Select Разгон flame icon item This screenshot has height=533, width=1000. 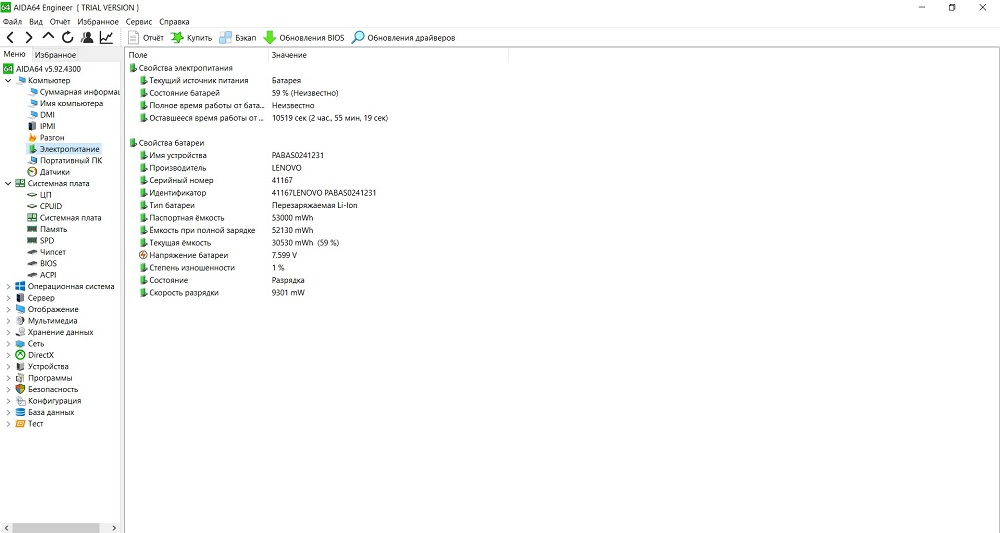[33, 138]
